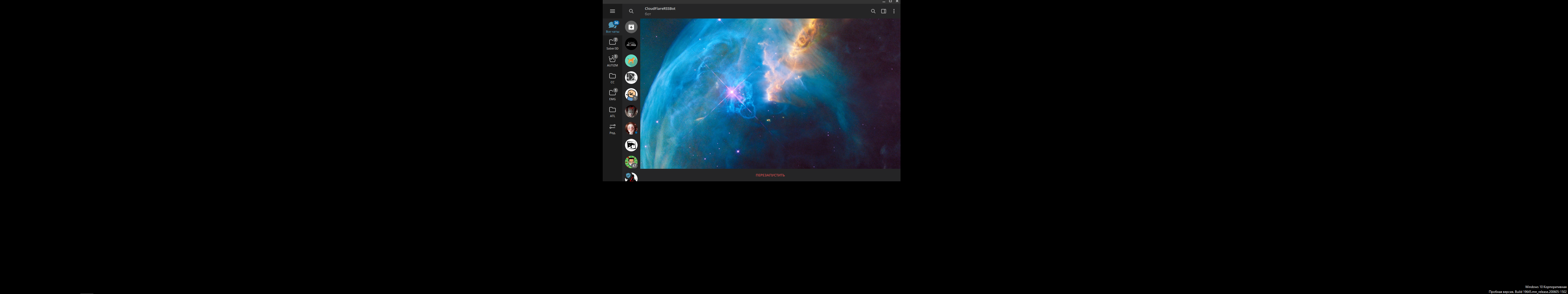Select the EMG folder
The image size is (1568, 294).
click(612, 94)
